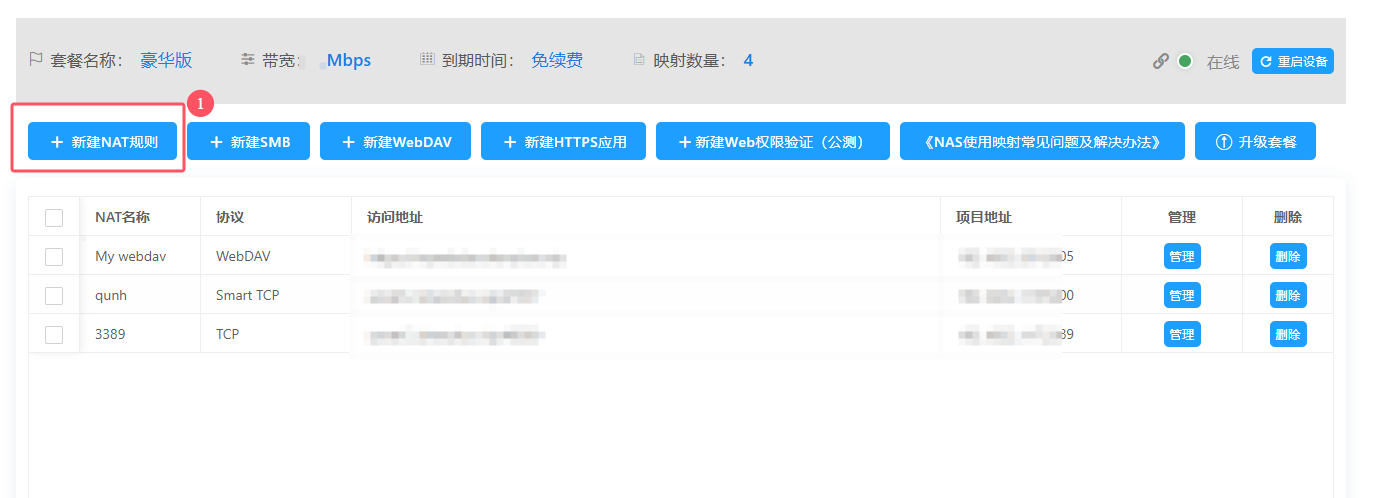
Task: Click 新建HTTPS应用 to add HTTPS app
Action: coord(563,142)
